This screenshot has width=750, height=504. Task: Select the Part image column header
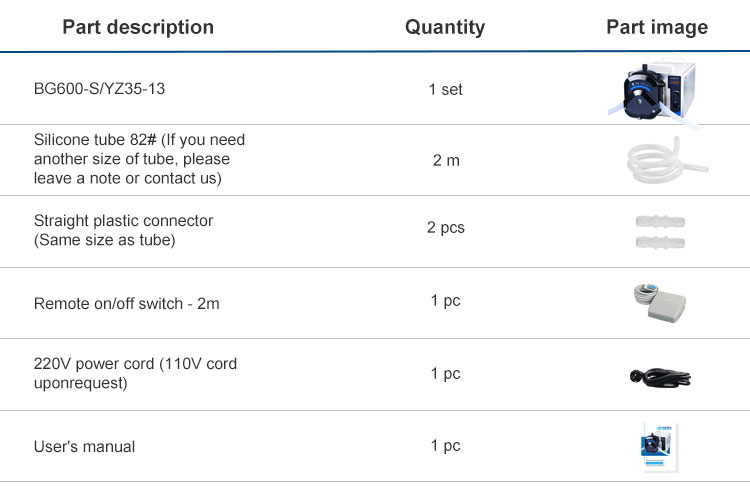click(x=657, y=27)
